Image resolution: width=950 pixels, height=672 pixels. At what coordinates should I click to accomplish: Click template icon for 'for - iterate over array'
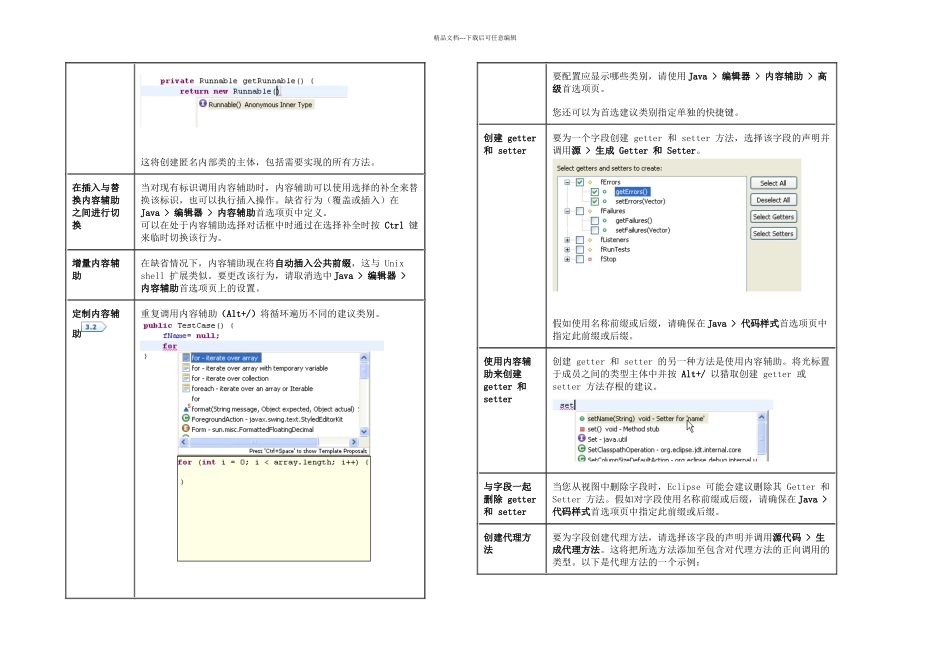pos(186,358)
